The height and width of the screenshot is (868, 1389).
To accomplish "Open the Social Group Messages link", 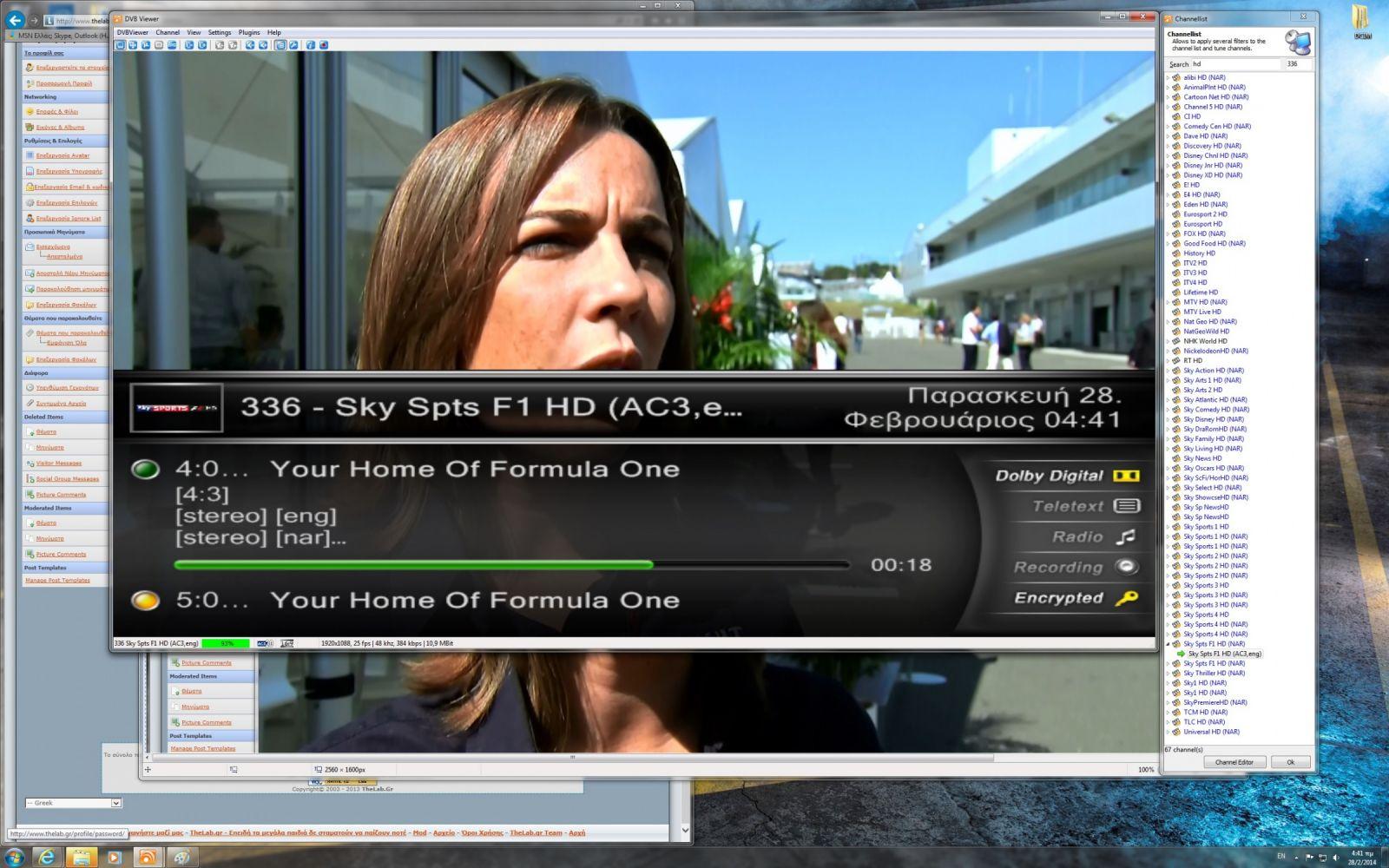I will (x=68, y=478).
